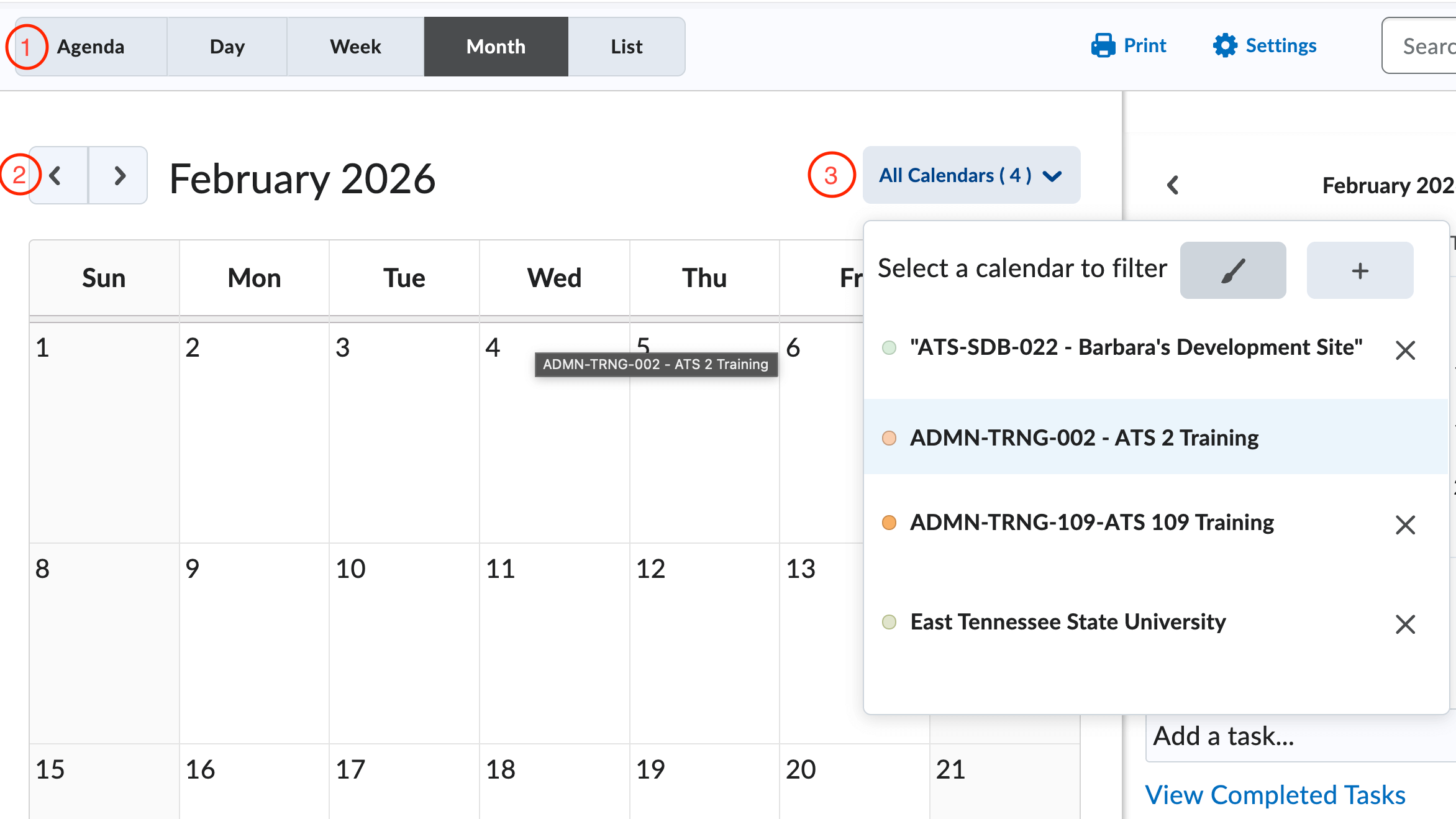Click the orange color dot for ATS 109 Training

point(890,523)
